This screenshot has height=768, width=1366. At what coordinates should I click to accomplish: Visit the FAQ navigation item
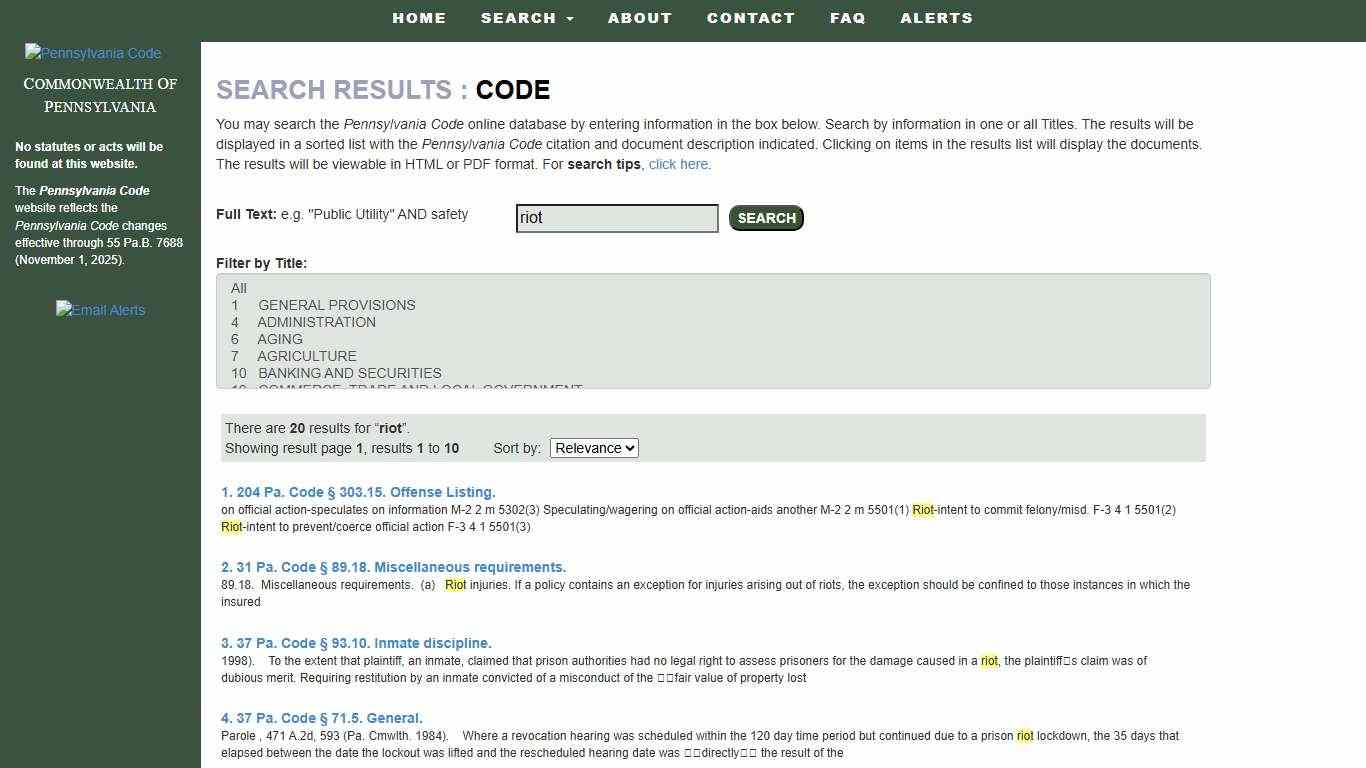[x=847, y=17]
